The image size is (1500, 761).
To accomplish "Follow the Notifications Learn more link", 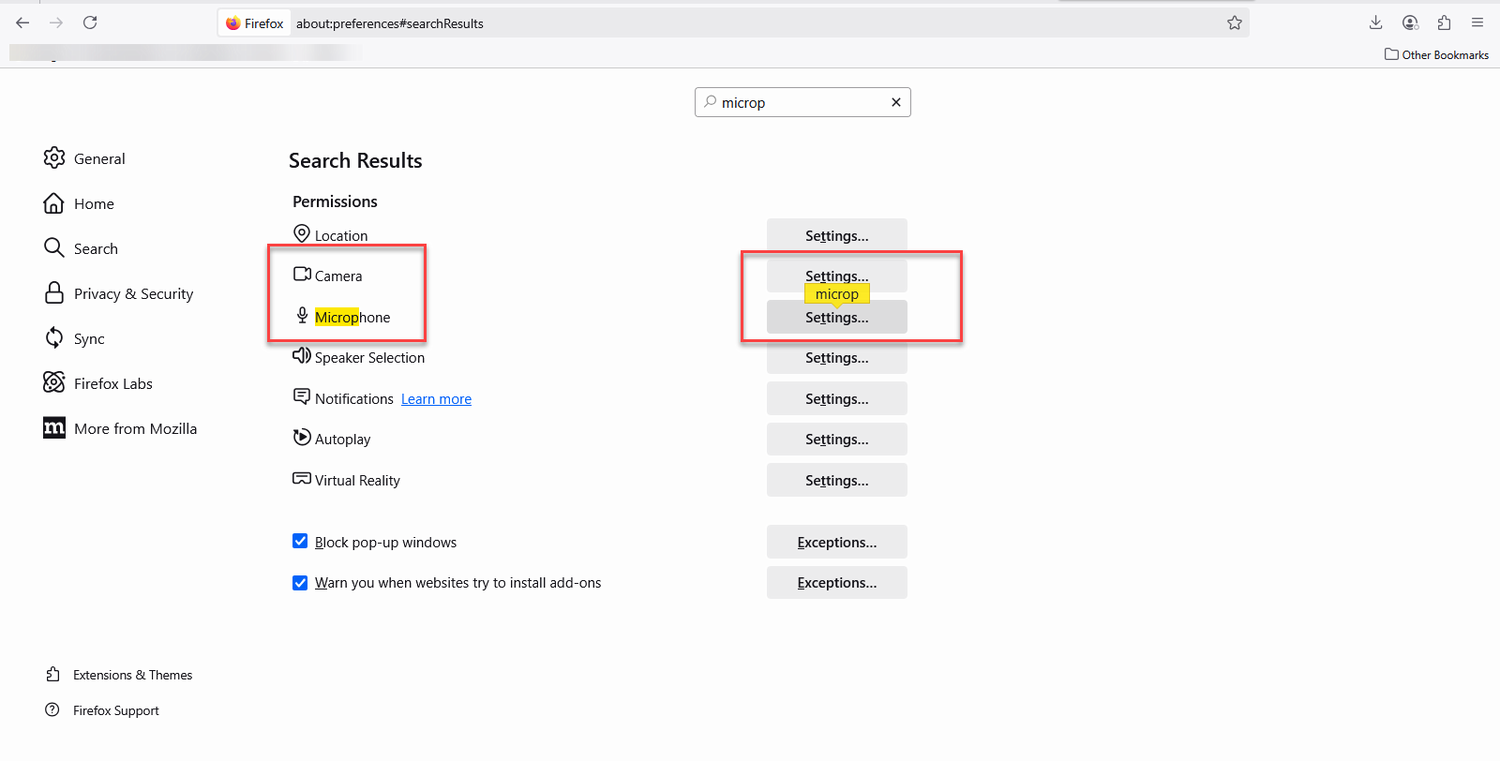I will coord(436,399).
